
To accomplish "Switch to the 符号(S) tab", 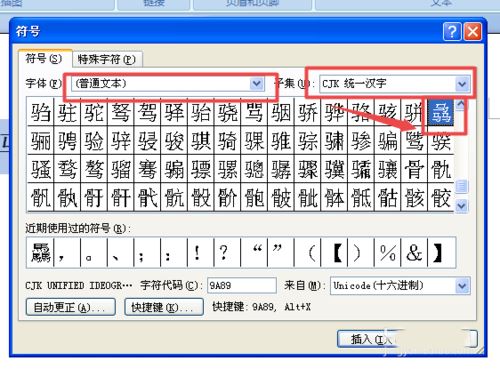I will point(45,59).
